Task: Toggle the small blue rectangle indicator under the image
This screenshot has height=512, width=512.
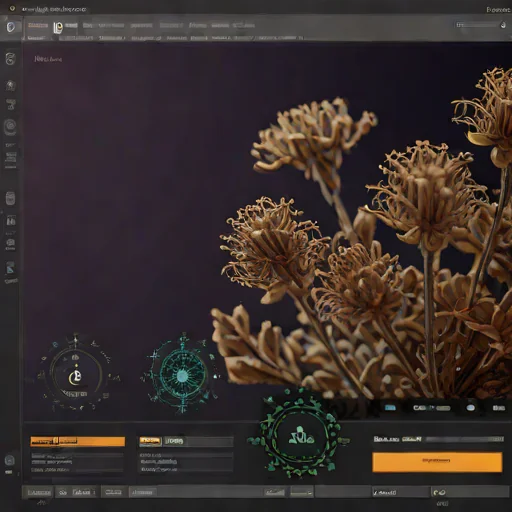Action: tap(390, 408)
